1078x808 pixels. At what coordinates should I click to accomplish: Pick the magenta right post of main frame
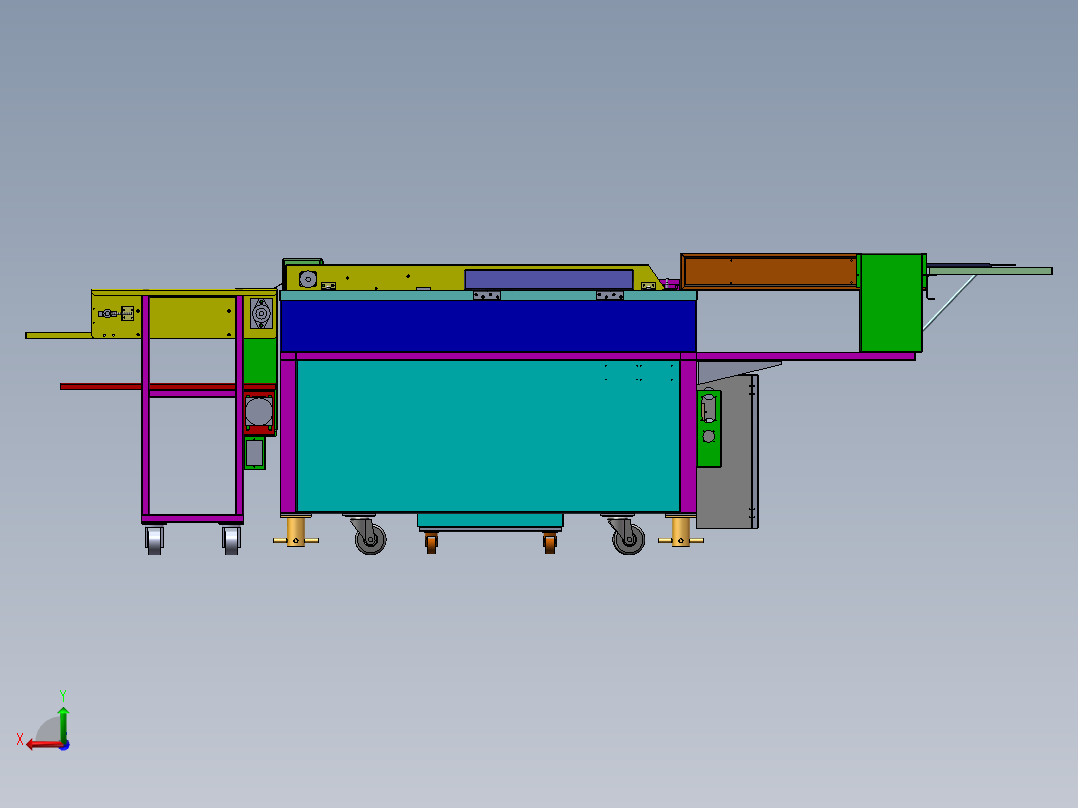(688, 436)
